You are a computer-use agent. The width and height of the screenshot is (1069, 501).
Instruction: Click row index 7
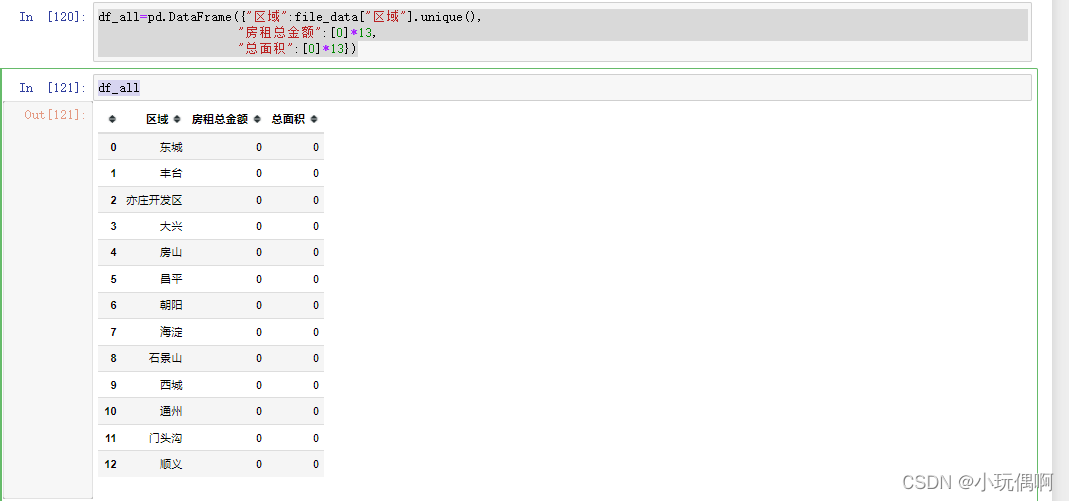click(x=113, y=333)
